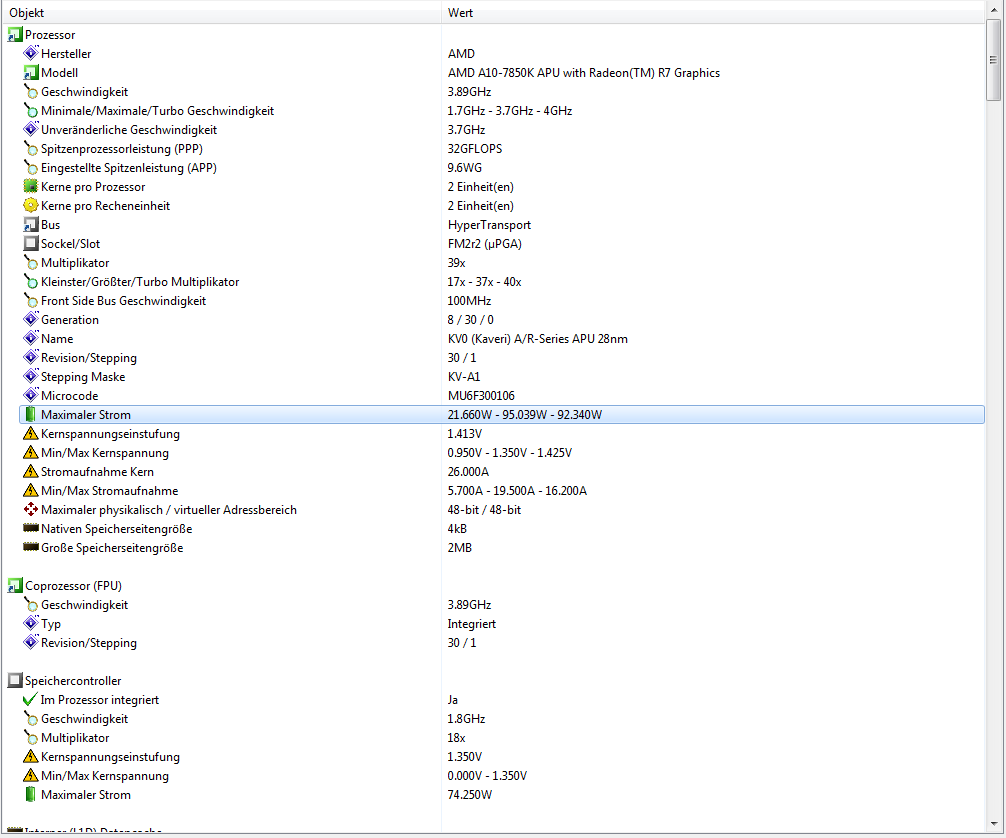The image size is (1006, 838).
Task: Click value MU6F300106
Action: [x=481, y=396]
